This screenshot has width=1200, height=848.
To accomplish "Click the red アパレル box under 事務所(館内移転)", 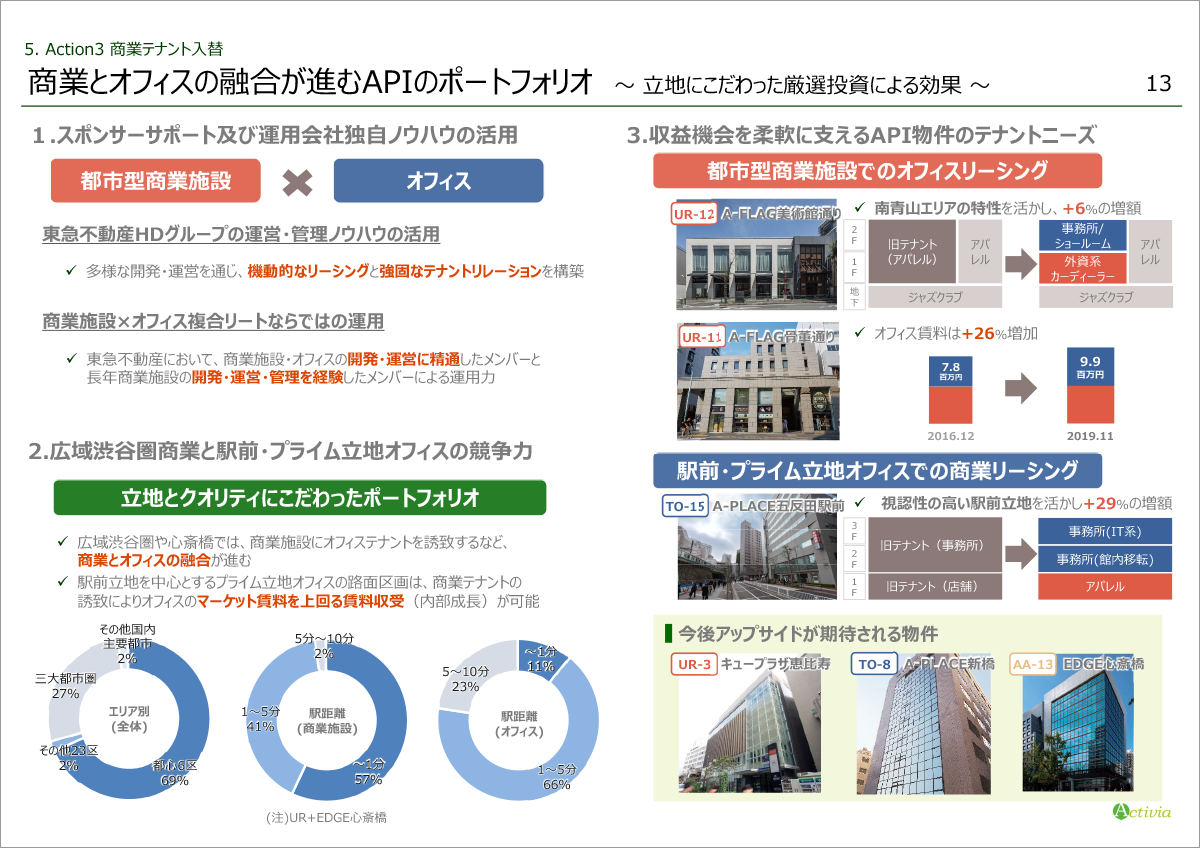I will pyautogui.click(x=1105, y=587).
